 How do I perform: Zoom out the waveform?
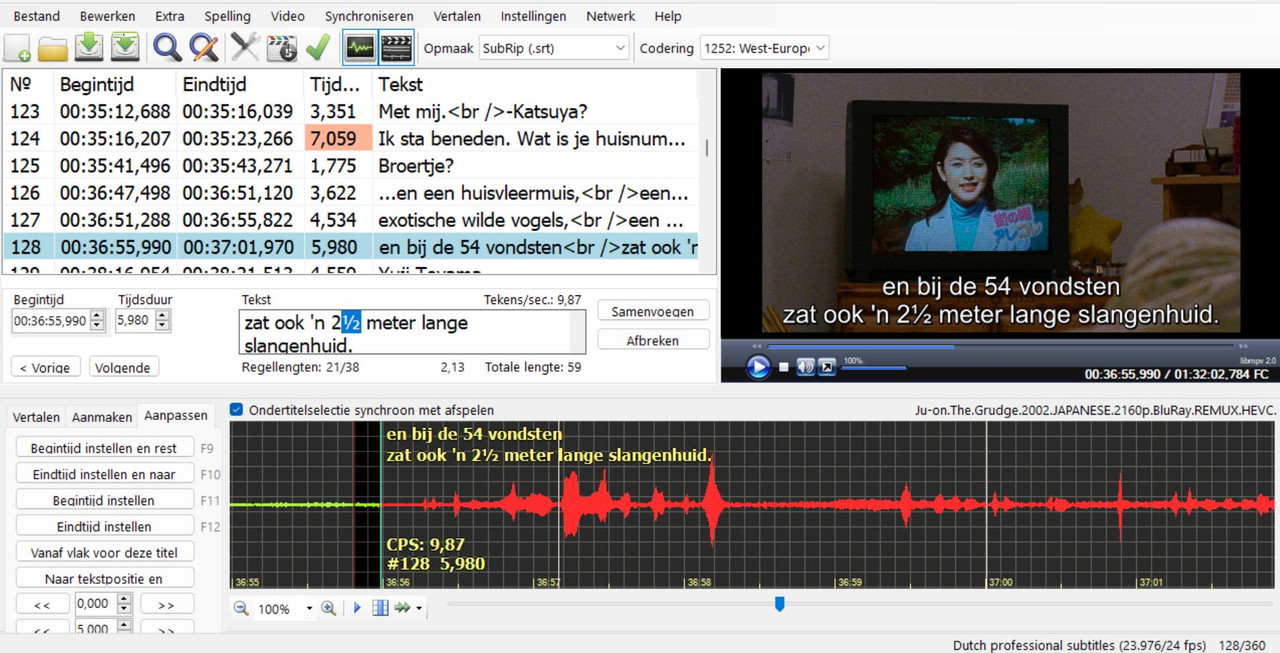pyautogui.click(x=241, y=608)
